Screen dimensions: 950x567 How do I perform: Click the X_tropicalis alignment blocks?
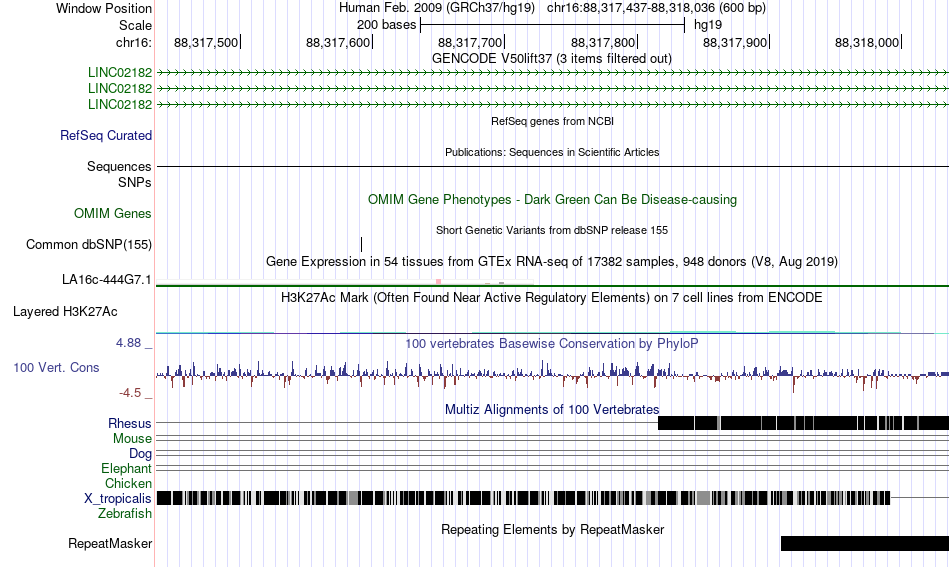(x=523, y=499)
